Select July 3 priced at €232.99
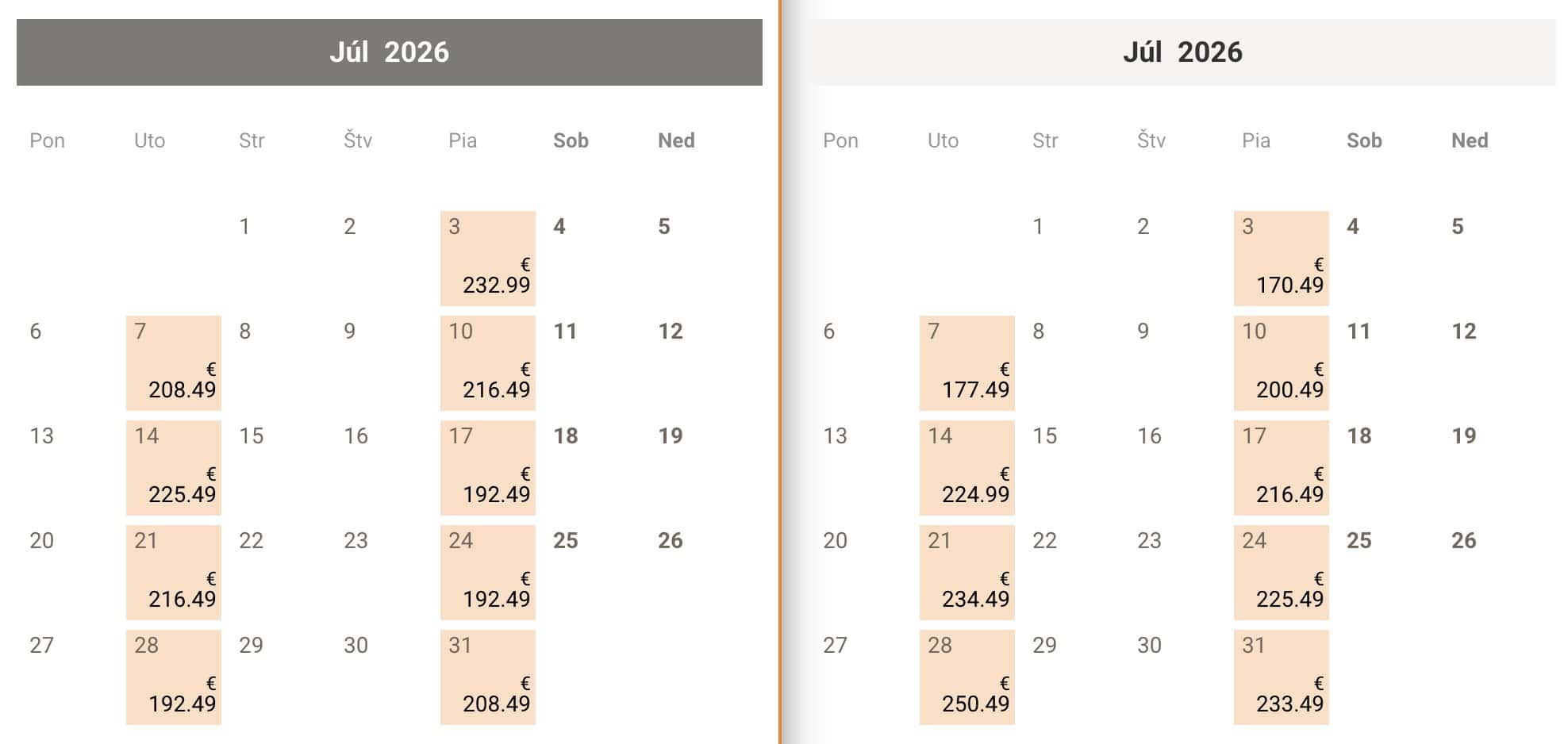The height and width of the screenshot is (744, 1568). pos(487,259)
